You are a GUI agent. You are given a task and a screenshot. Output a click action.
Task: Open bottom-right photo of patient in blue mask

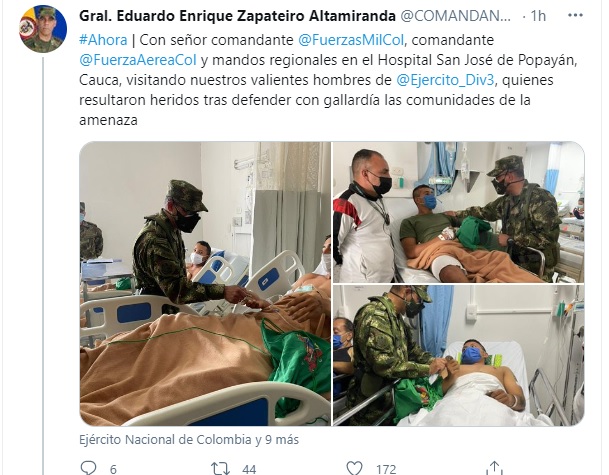click(x=459, y=356)
